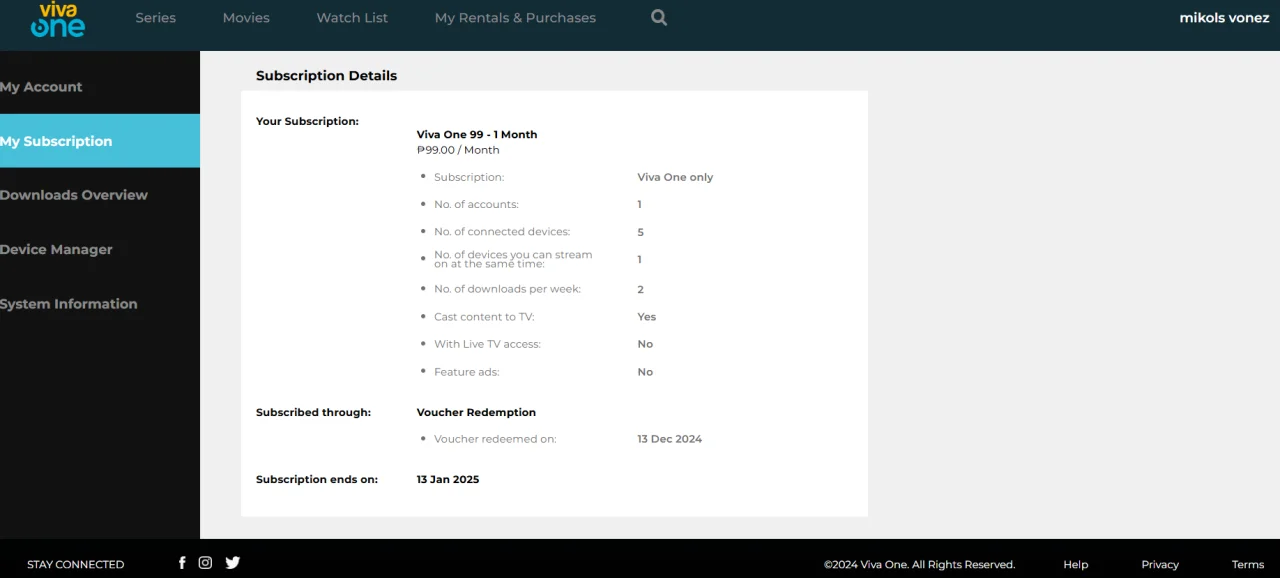This screenshot has height=578, width=1280.
Task: Click the Subscription Details heading
Action: pos(326,76)
